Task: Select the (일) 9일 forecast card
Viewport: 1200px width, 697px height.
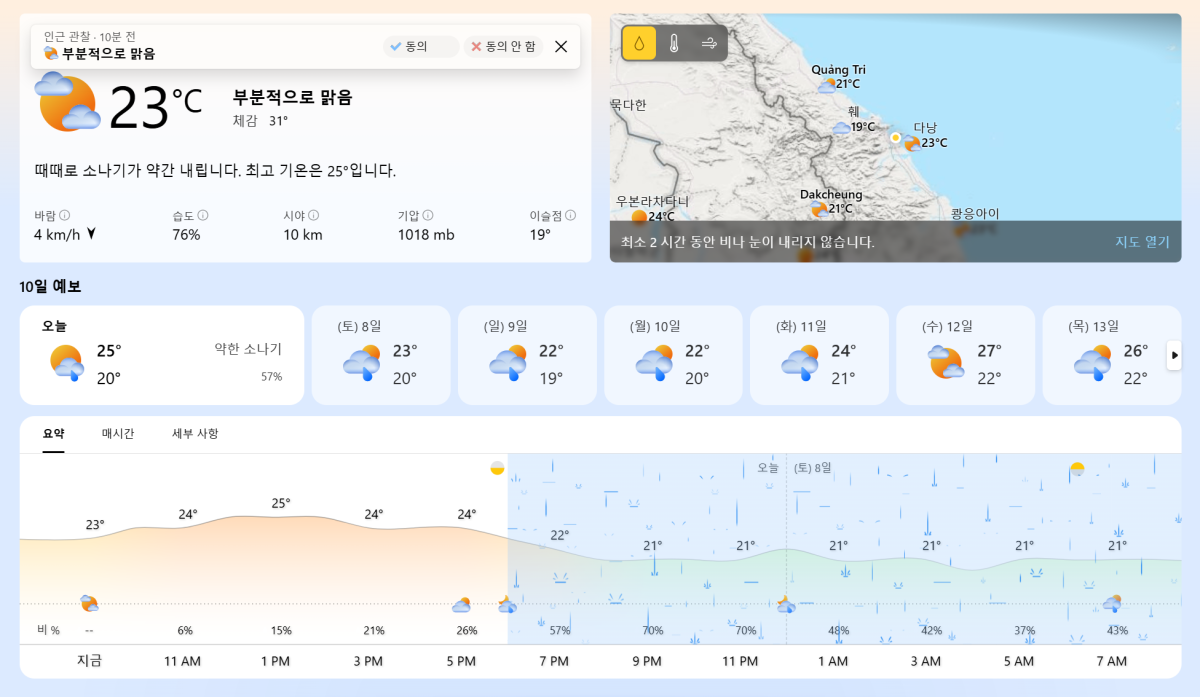Action: pos(527,355)
